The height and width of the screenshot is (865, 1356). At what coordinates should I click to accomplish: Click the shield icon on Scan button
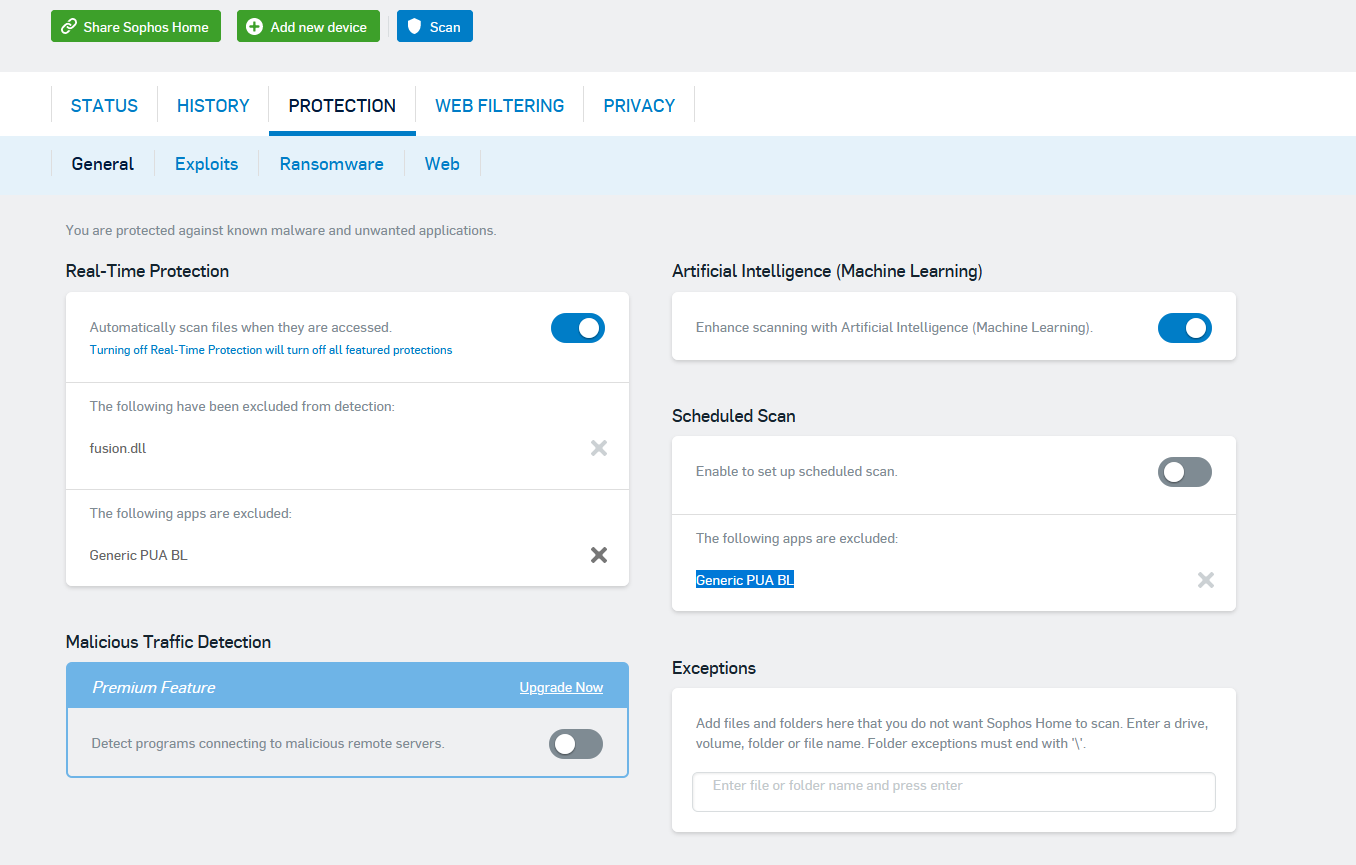(415, 27)
